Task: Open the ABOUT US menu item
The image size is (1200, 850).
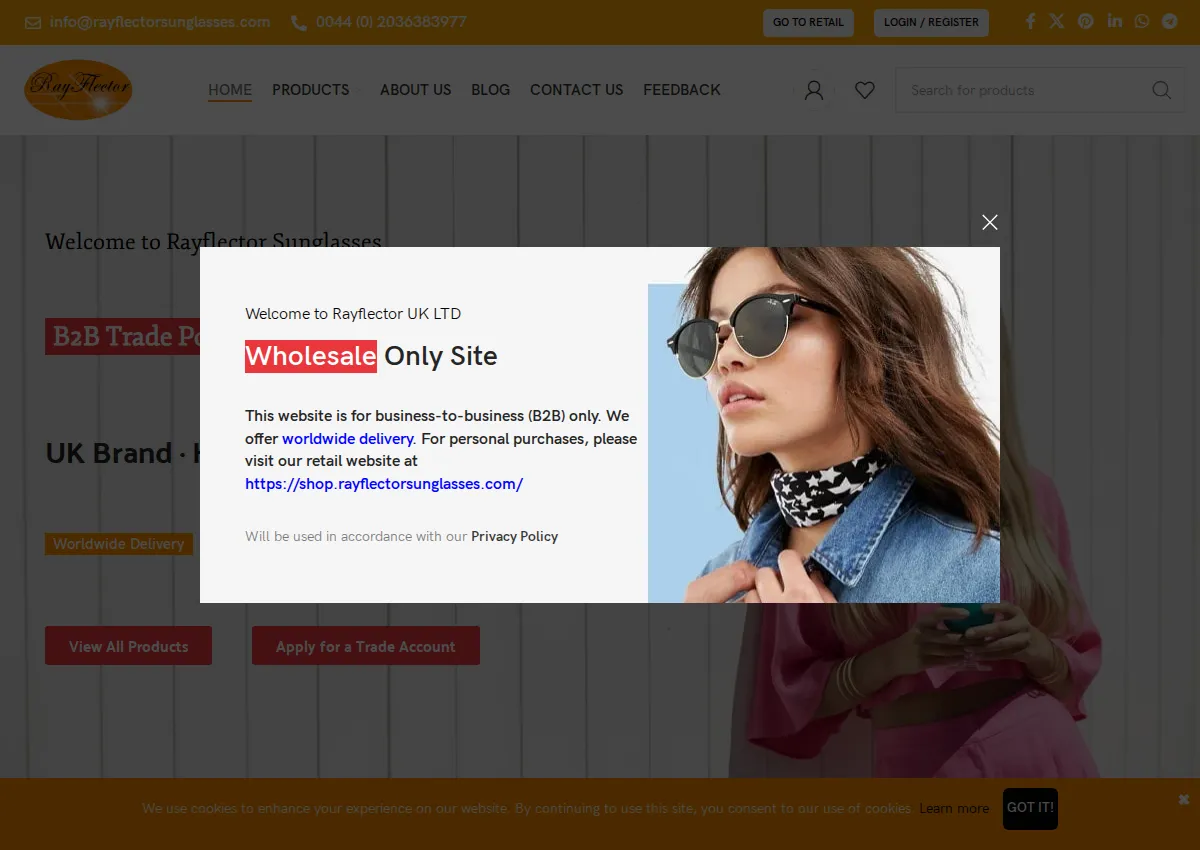Action: [x=416, y=90]
